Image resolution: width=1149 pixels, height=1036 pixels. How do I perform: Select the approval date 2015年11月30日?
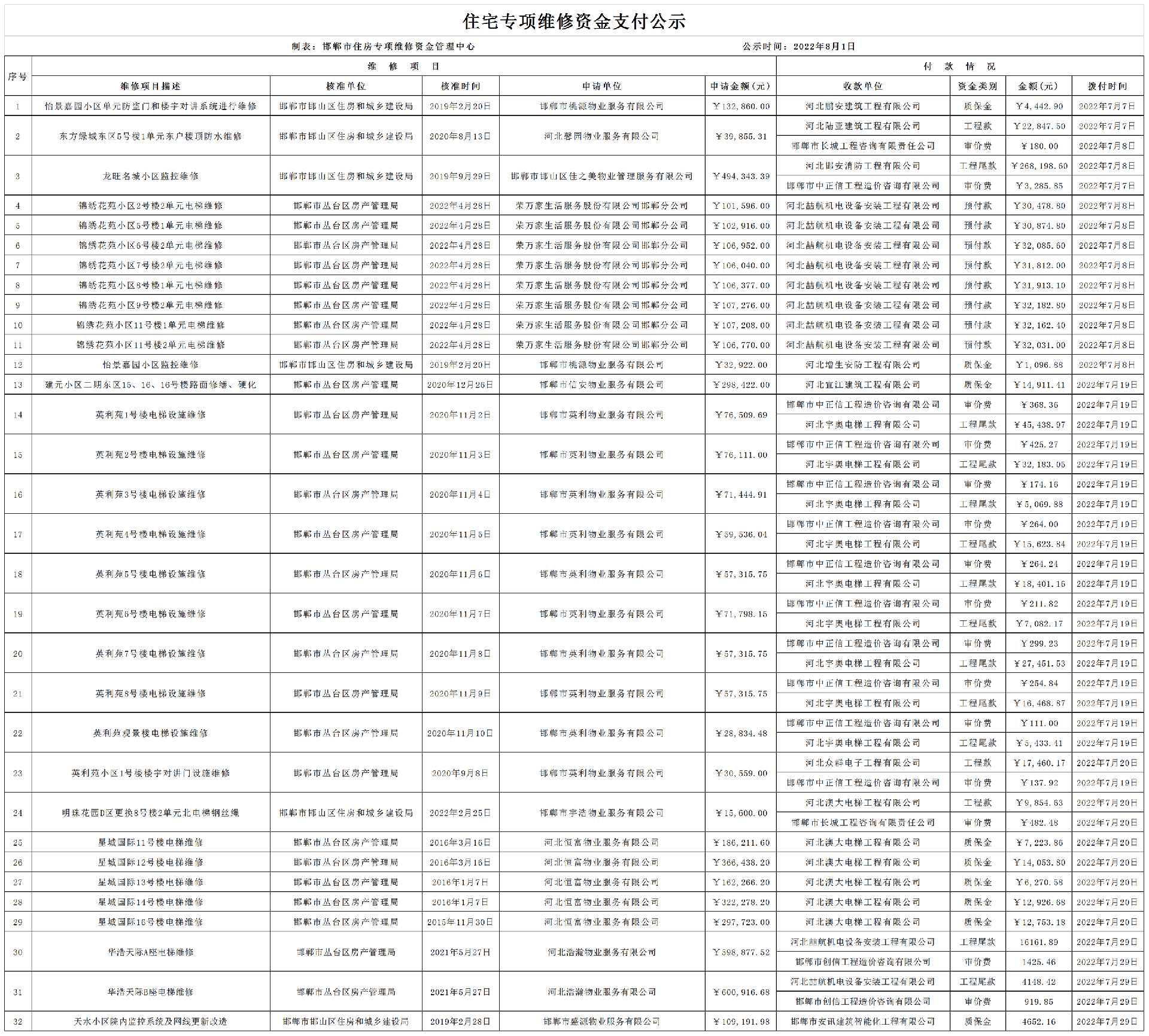tap(460, 922)
